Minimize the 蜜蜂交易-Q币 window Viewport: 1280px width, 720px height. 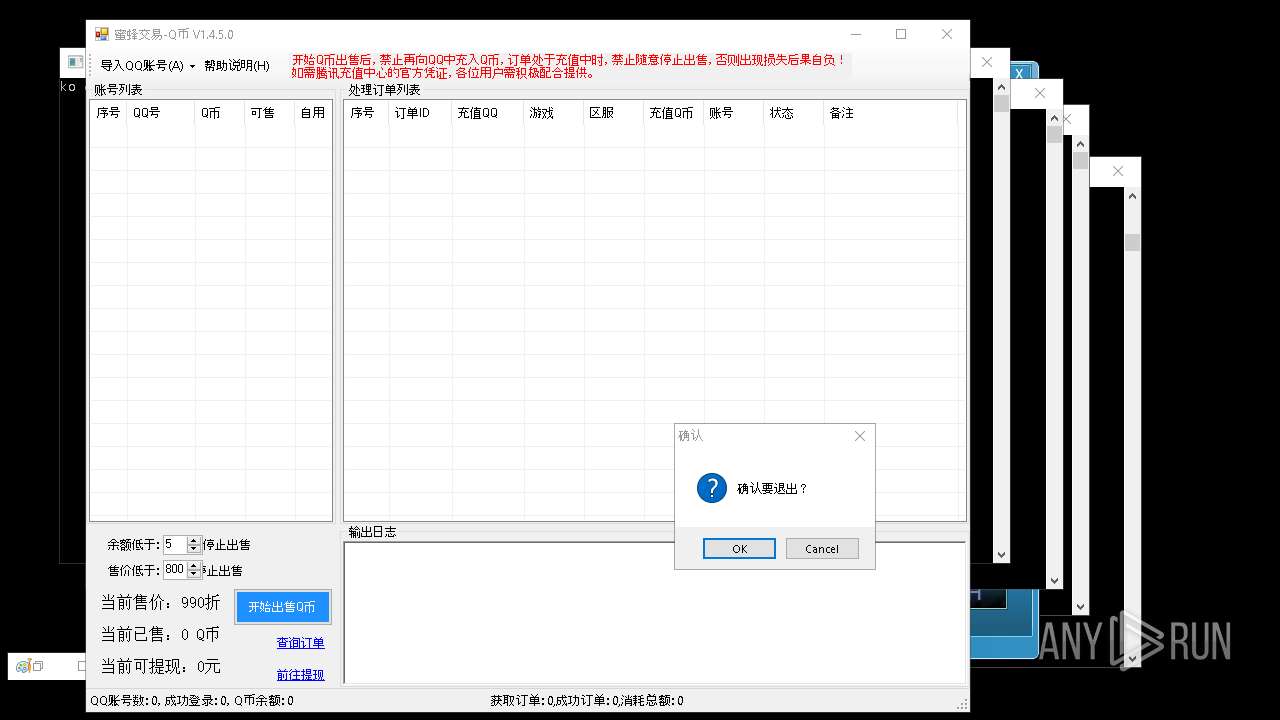click(855, 34)
